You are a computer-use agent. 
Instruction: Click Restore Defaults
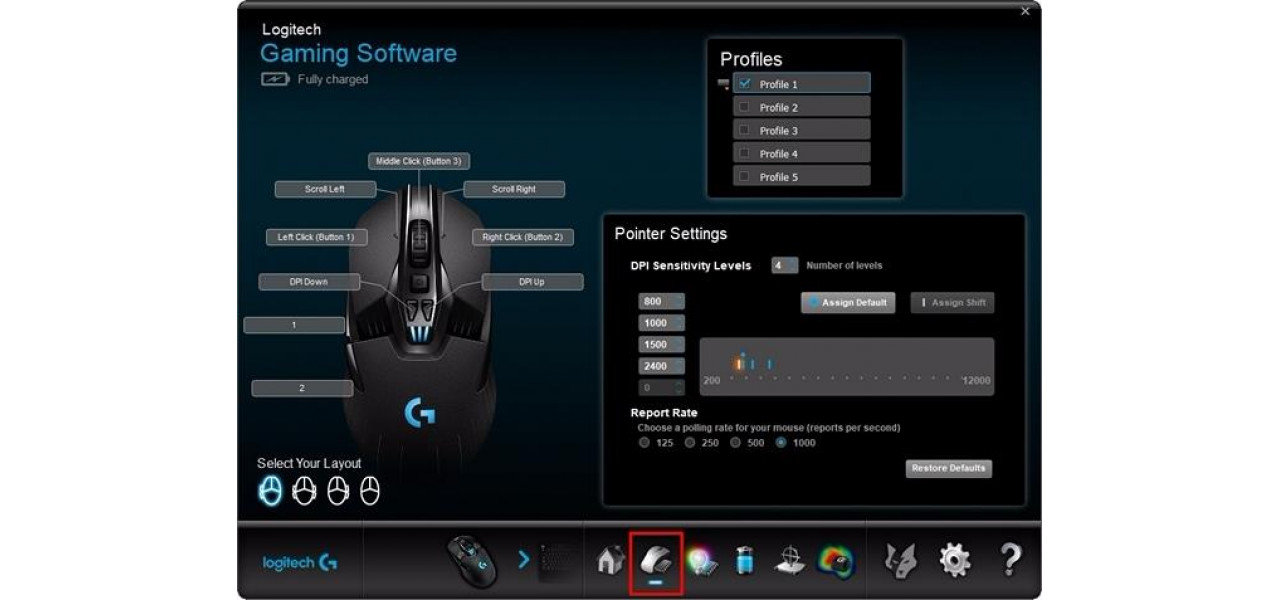click(x=949, y=468)
